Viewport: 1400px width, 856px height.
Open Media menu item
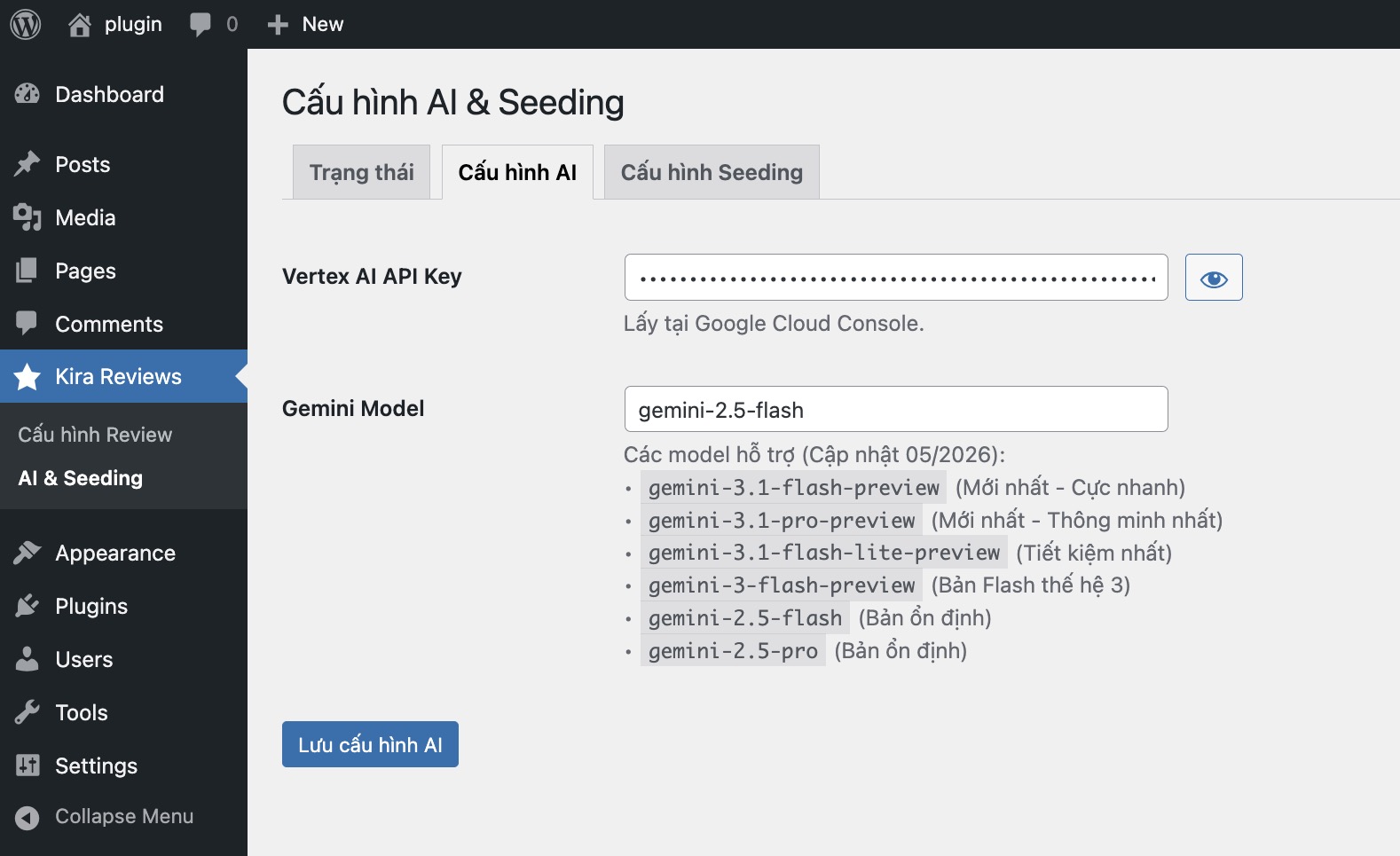coord(123,217)
